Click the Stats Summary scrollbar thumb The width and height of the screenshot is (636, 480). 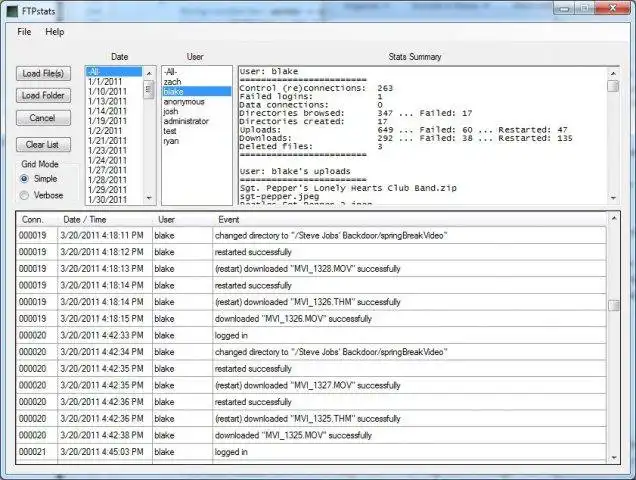point(613,86)
